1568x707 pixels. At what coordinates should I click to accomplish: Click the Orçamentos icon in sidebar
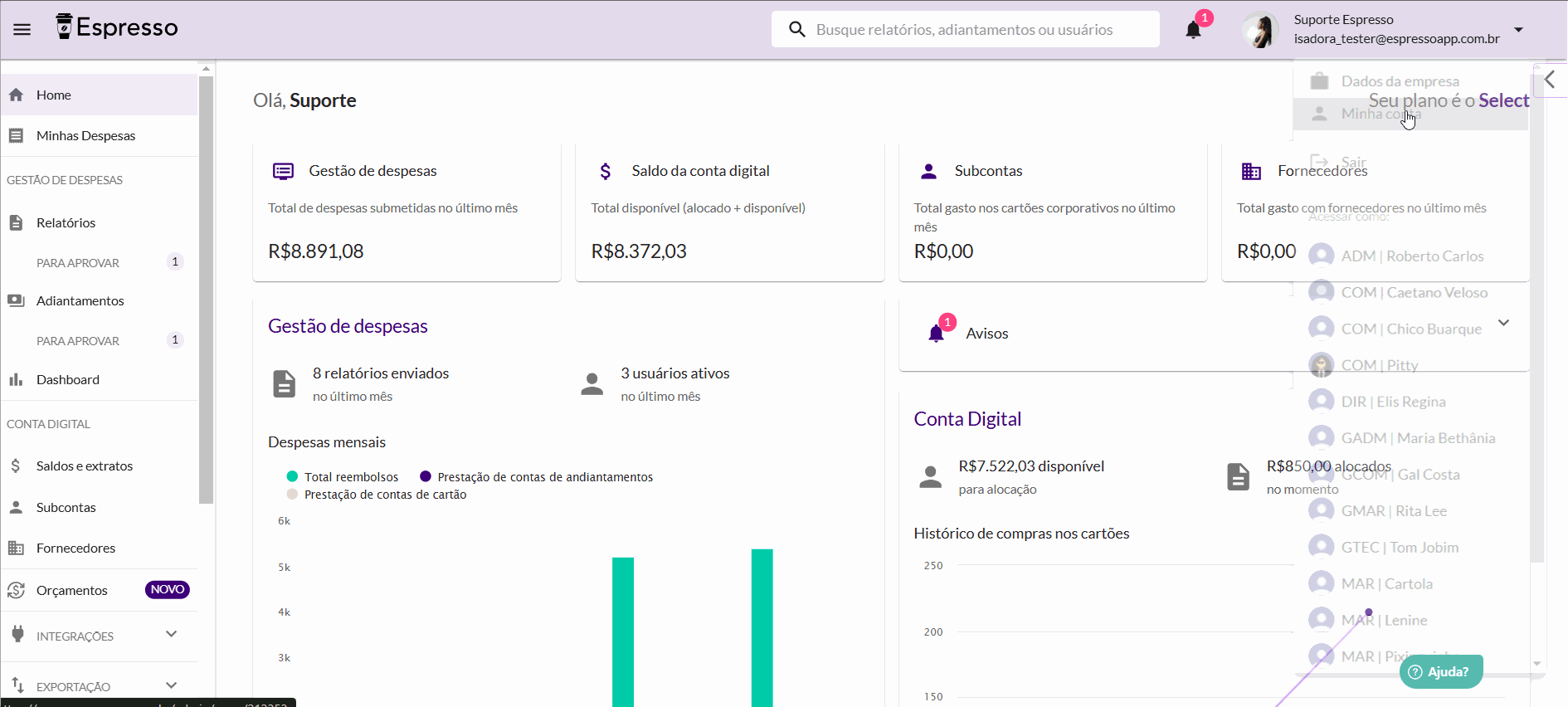[x=16, y=590]
